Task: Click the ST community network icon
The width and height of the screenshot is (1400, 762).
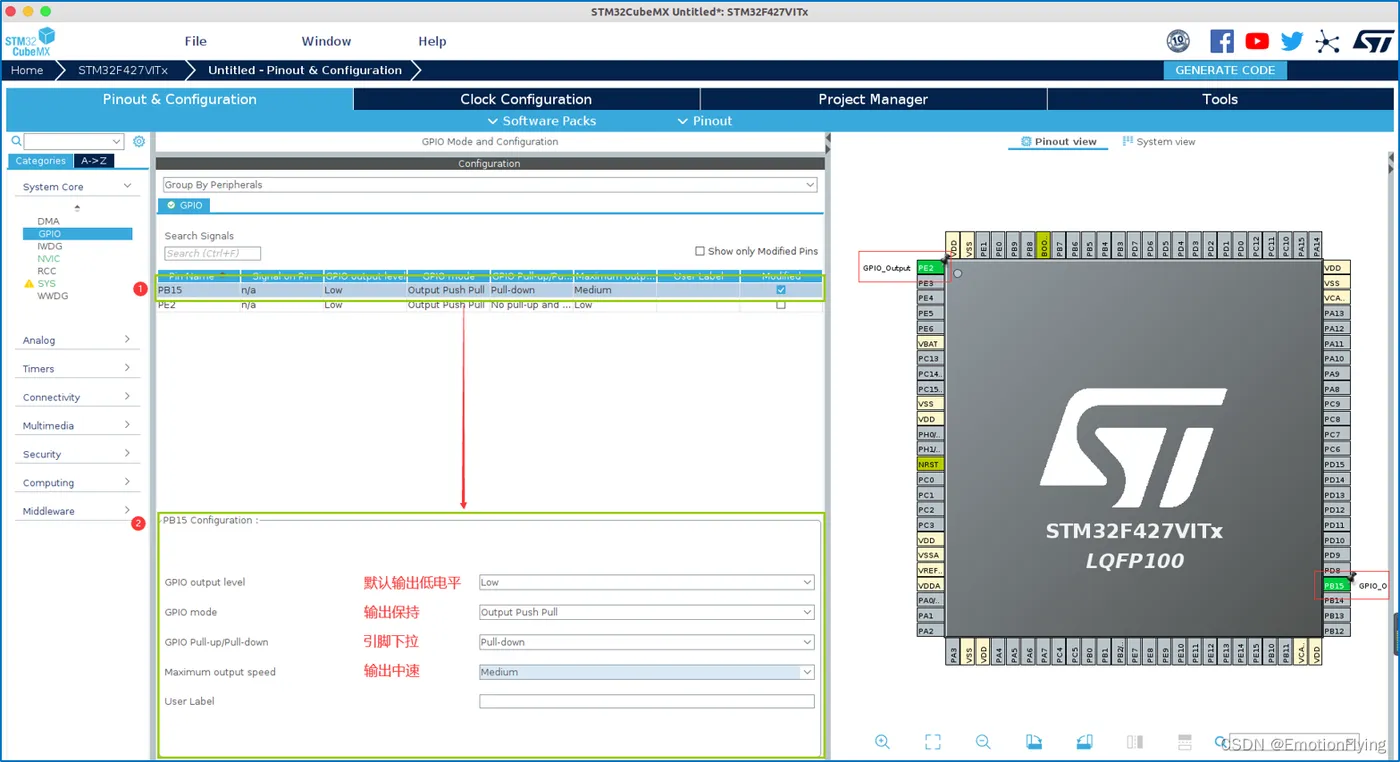Action: [1327, 41]
